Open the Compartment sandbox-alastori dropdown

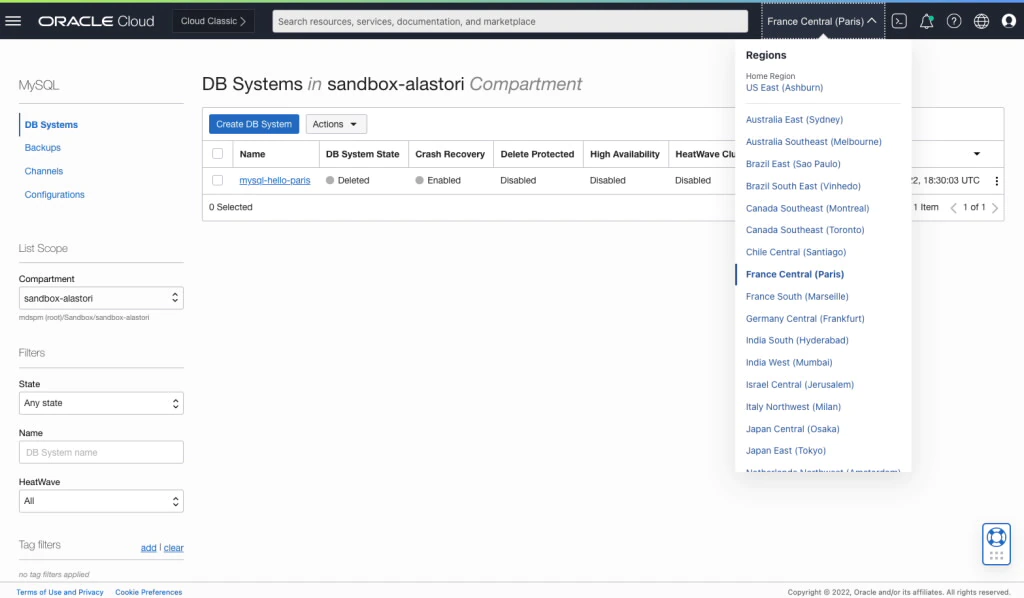point(101,298)
